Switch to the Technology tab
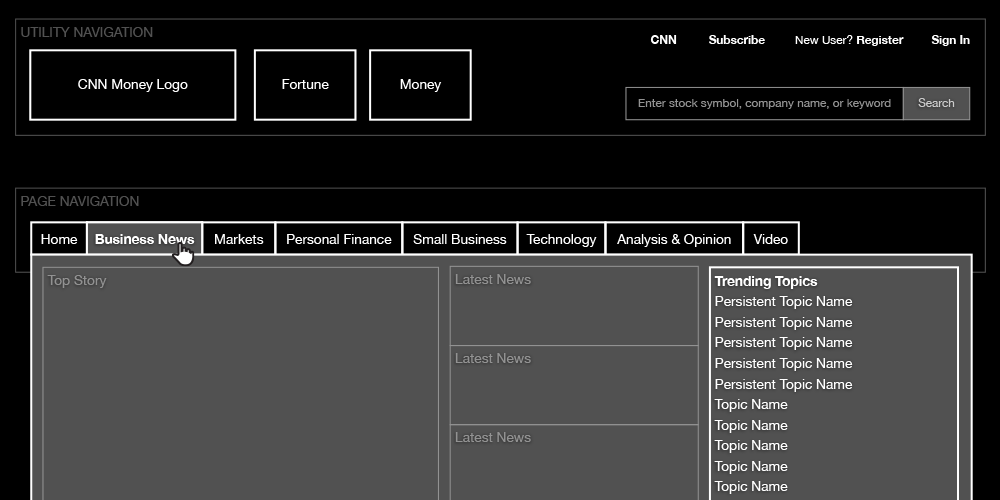Image resolution: width=1000 pixels, height=500 pixels. click(x=561, y=239)
